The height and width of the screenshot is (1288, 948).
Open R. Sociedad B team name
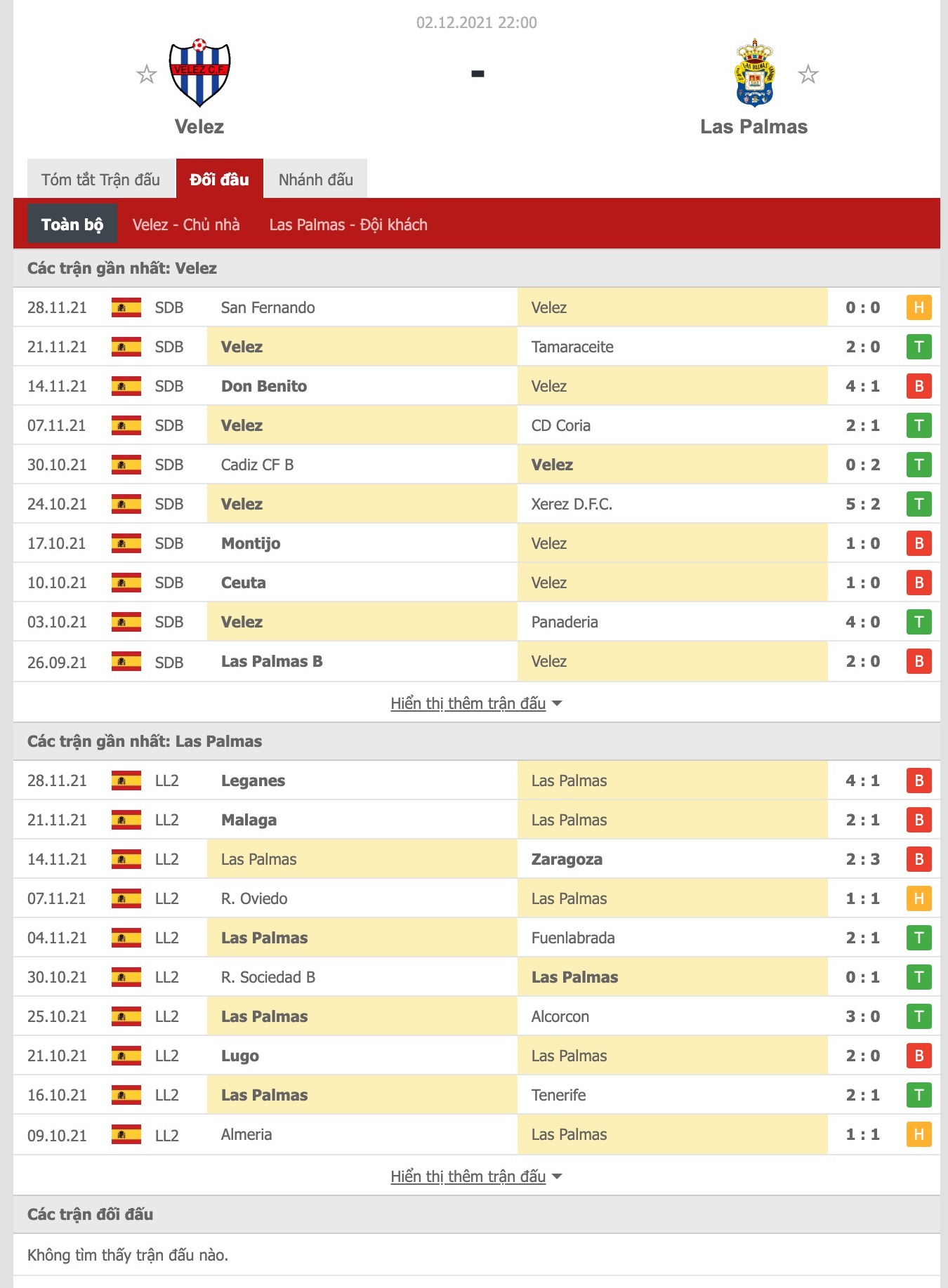coord(268,977)
